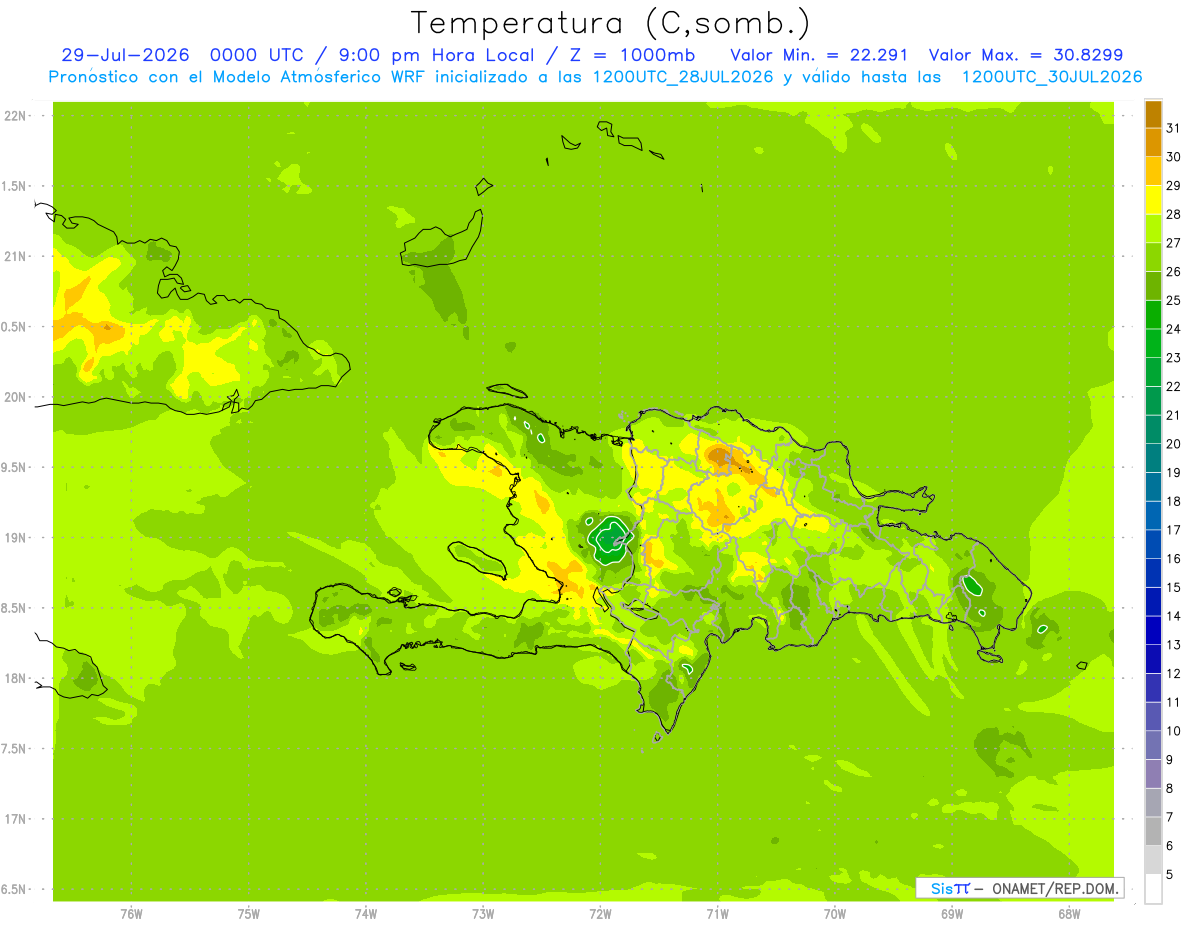Click the legend value label "31"
The height and width of the screenshot is (927, 1200).
(1173, 128)
